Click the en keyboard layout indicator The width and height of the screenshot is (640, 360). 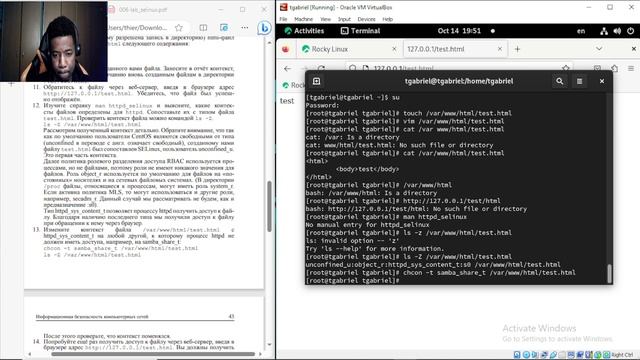point(581,31)
